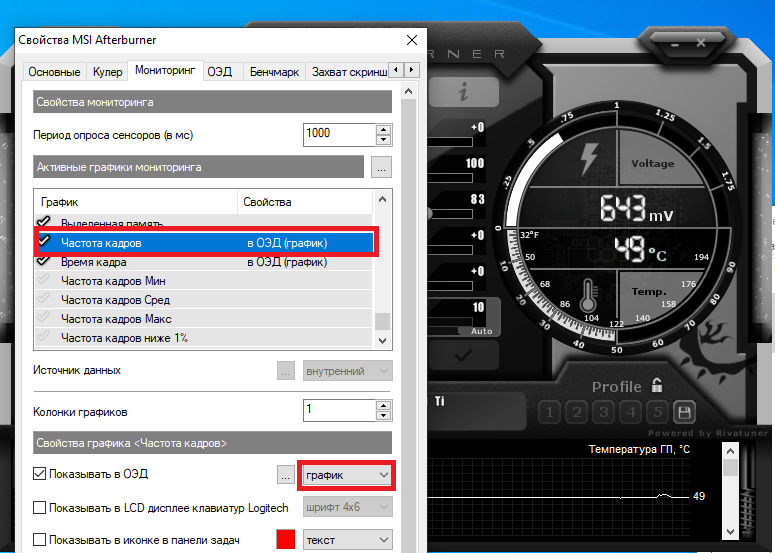Select Afterburner profile slot 4
Image resolution: width=775 pixels, height=553 pixels.
coord(631,412)
